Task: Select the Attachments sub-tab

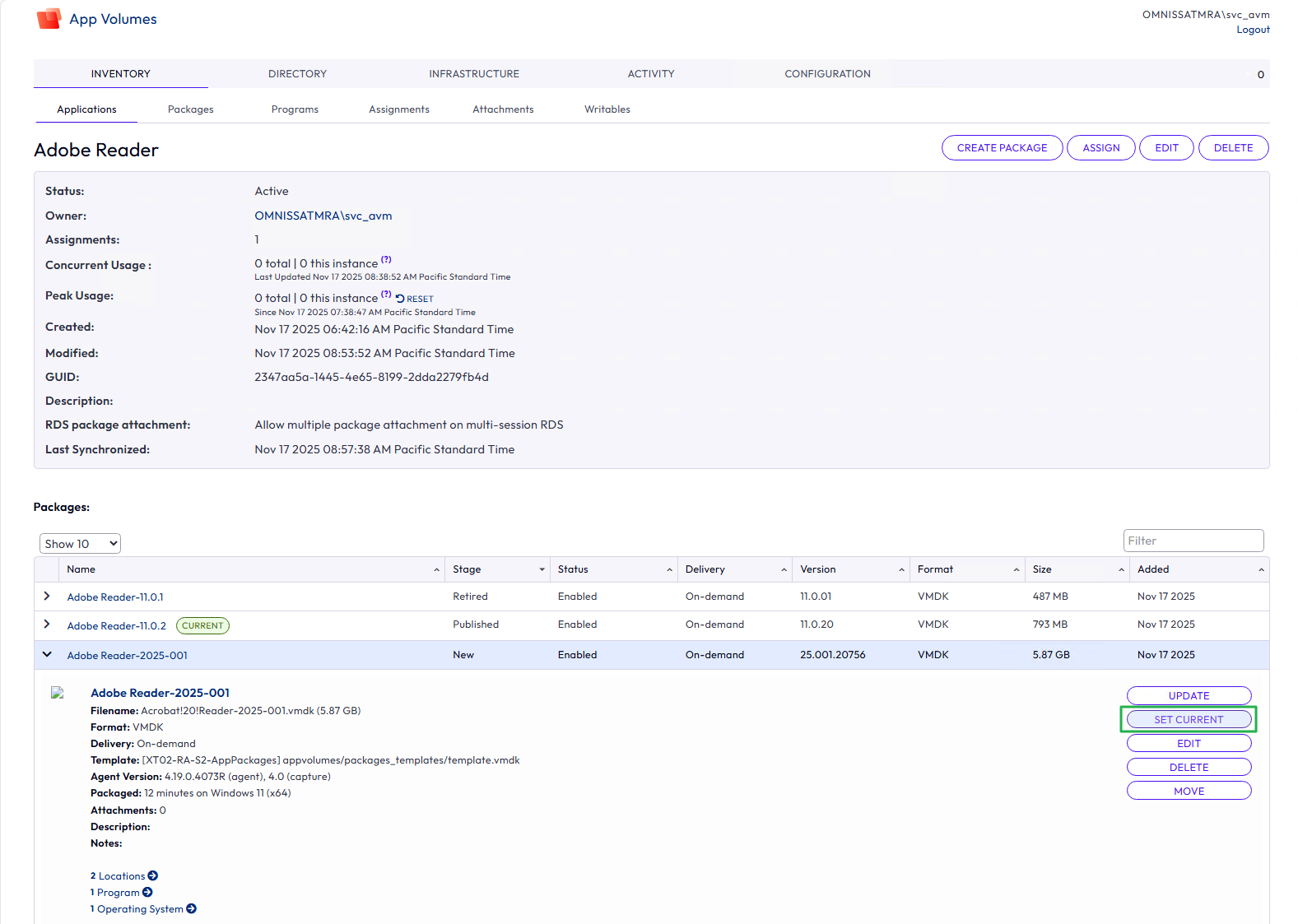Action: tap(503, 109)
